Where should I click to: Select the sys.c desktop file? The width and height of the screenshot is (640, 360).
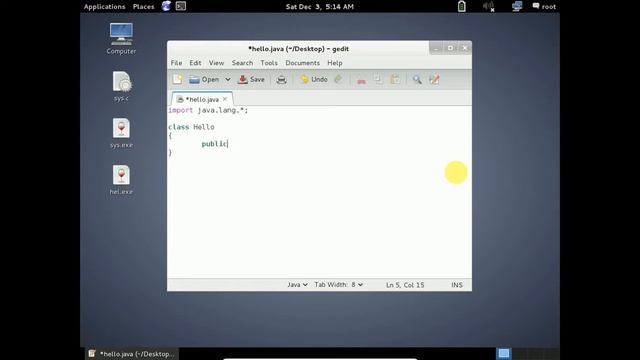pos(121,86)
